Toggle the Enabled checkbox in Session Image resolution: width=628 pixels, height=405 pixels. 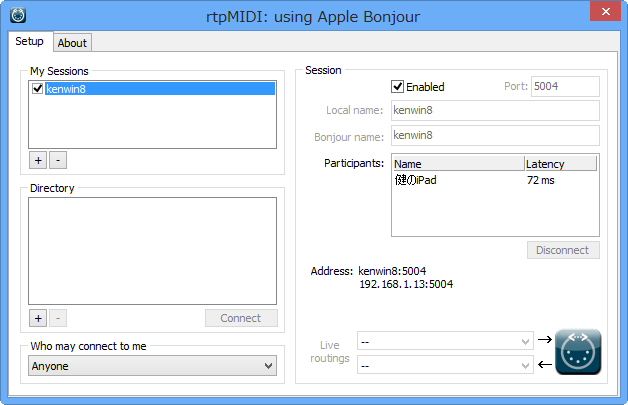click(397, 87)
